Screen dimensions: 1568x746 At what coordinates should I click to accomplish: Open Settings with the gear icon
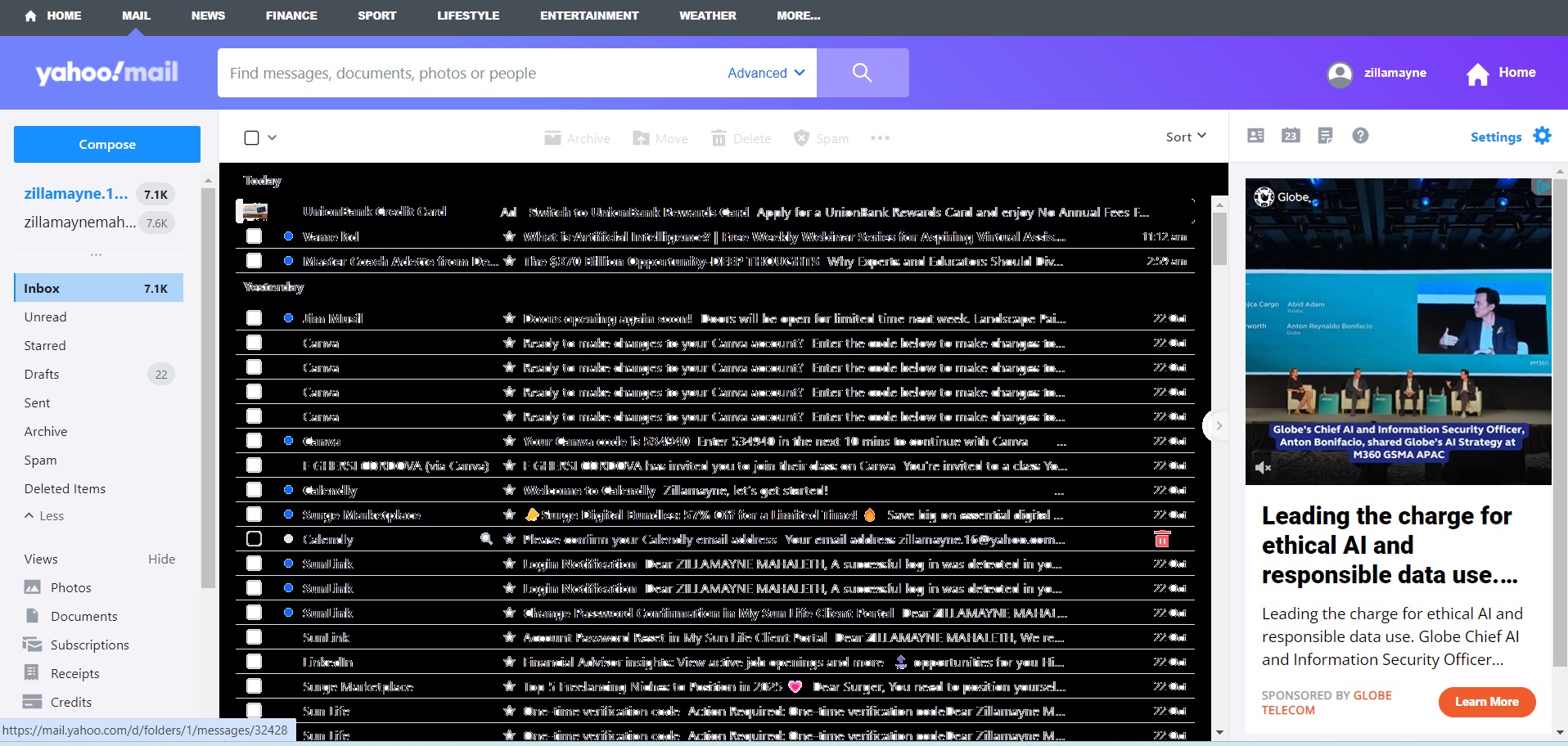pos(1542,136)
